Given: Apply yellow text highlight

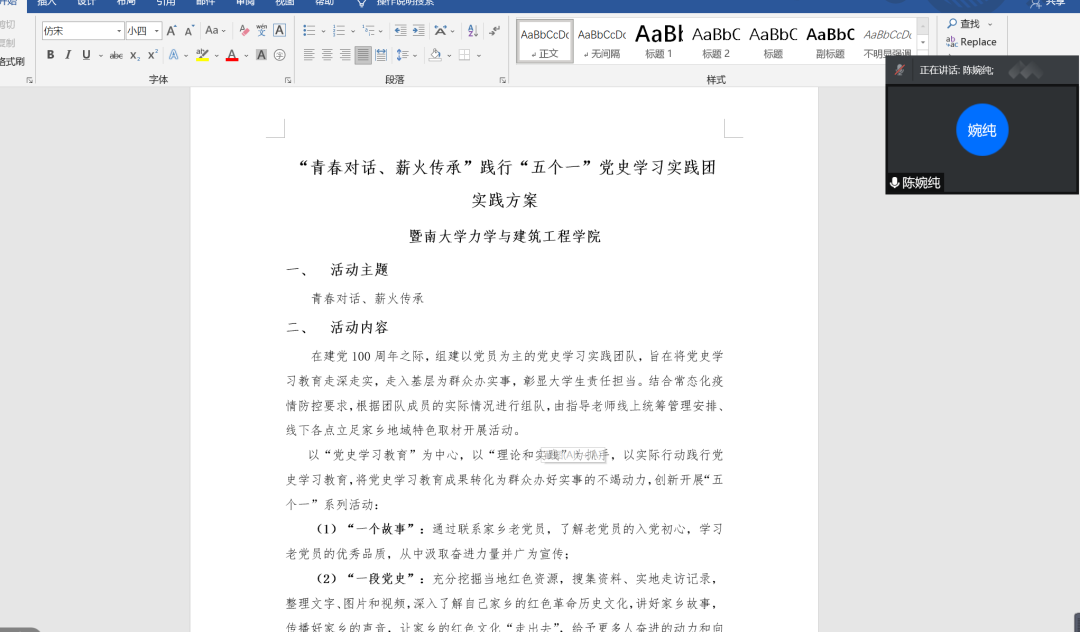Looking at the screenshot, I should pyautogui.click(x=202, y=54).
